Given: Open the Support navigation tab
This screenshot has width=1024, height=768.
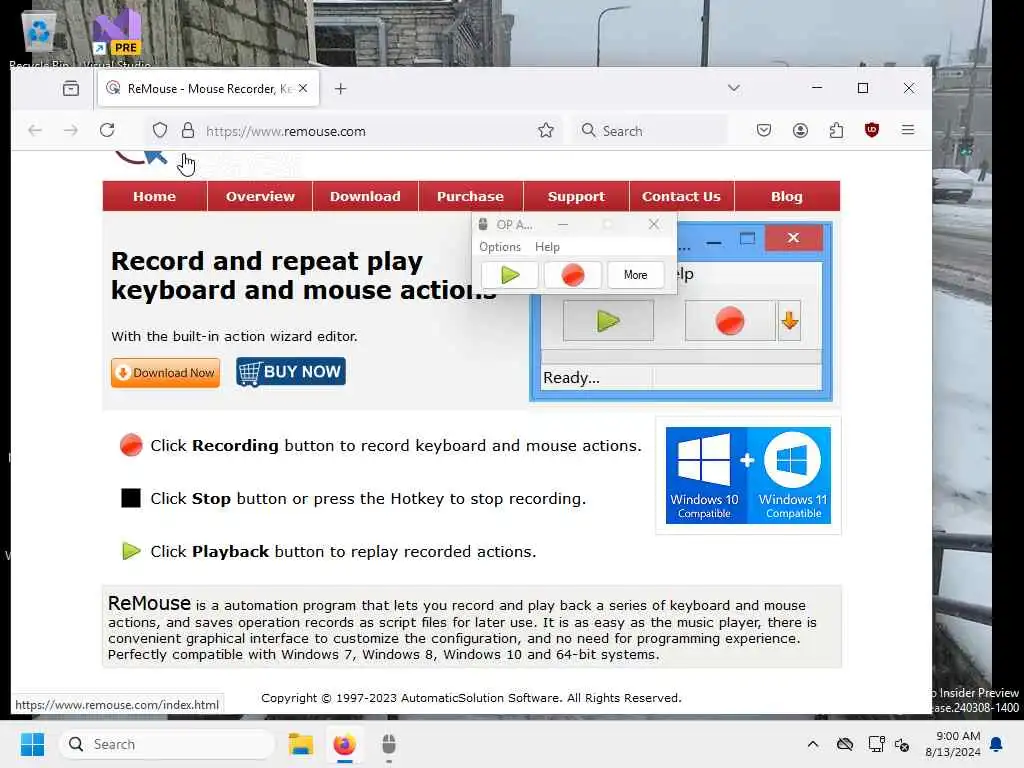Looking at the screenshot, I should coord(576,197).
